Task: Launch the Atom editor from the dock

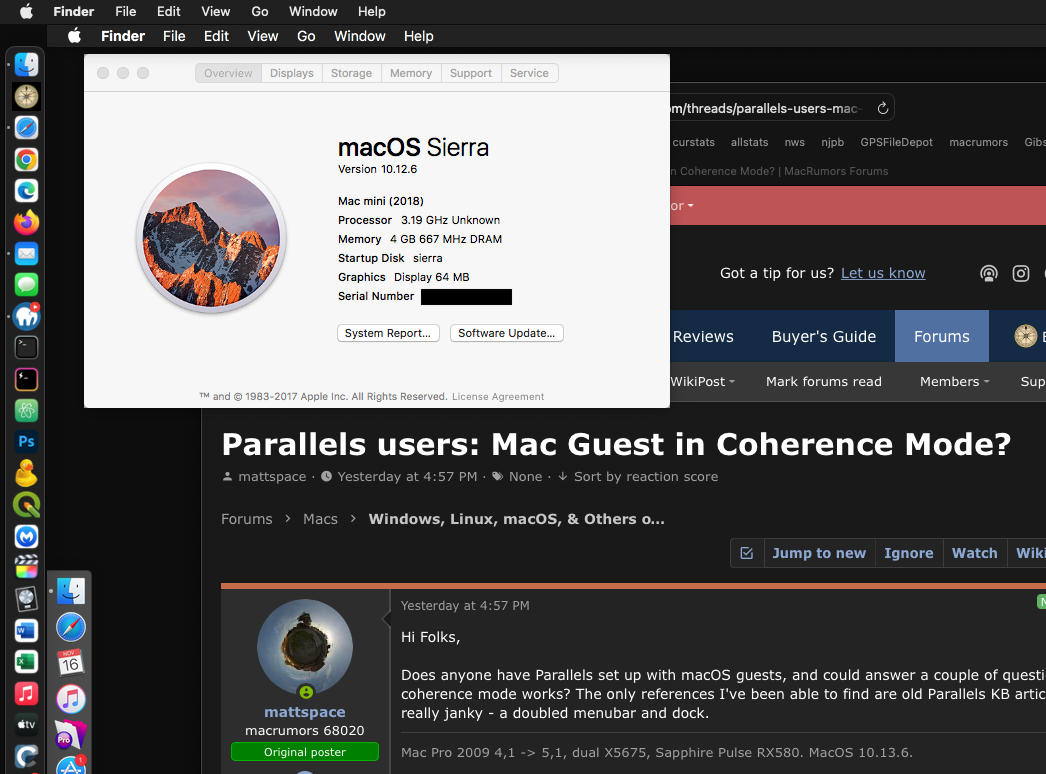Action: [x=26, y=410]
